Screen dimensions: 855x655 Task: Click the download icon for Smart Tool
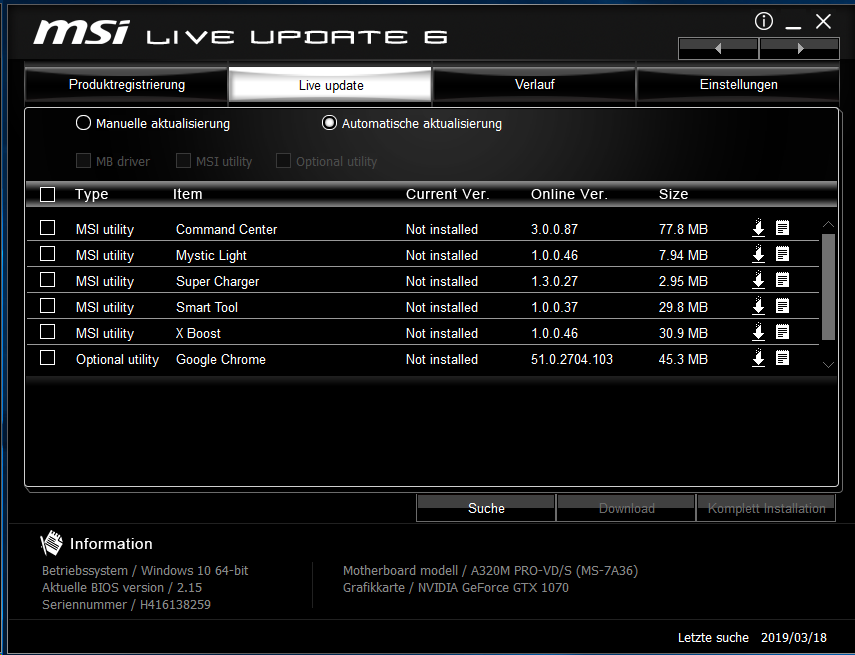[758, 306]
